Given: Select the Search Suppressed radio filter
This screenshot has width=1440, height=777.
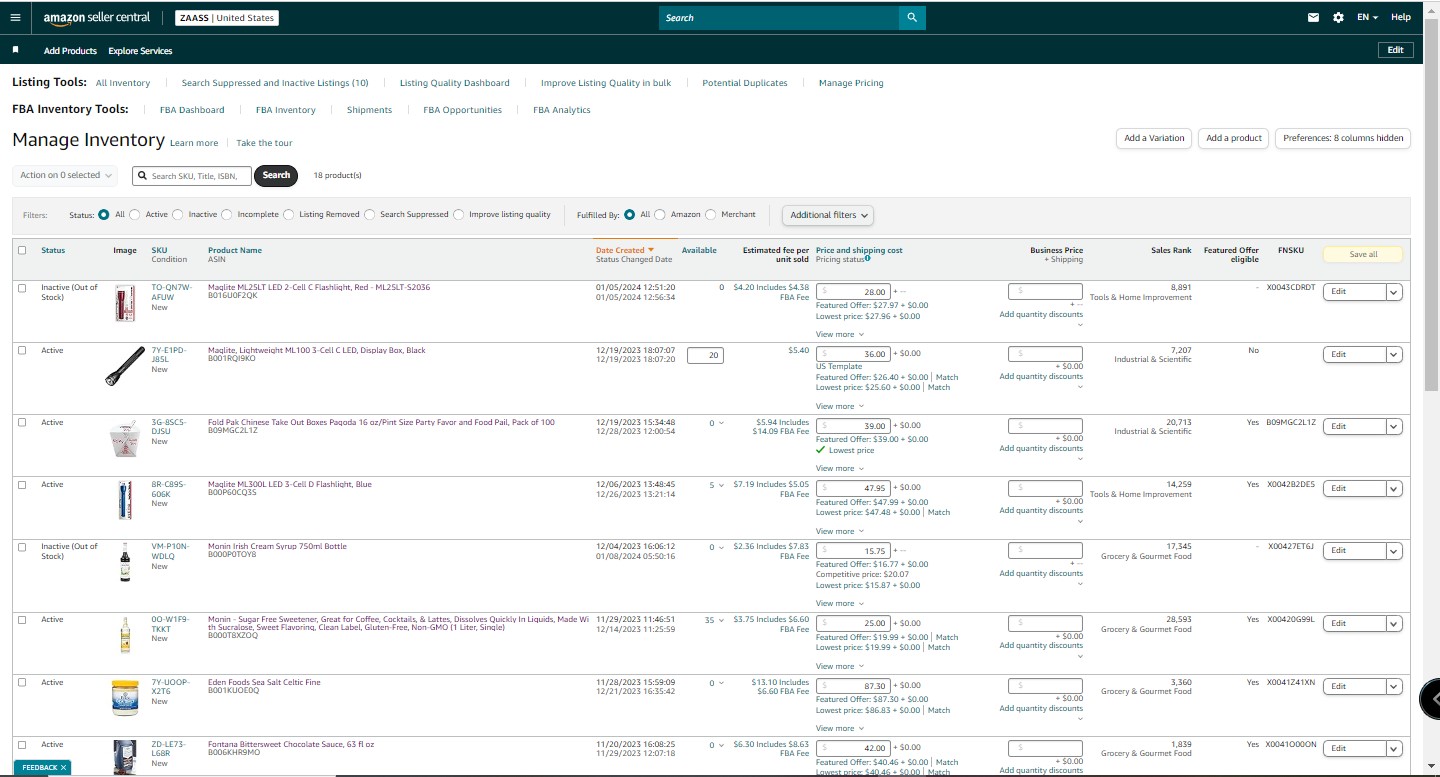Looking at the screenshot, I should point(370,214).
